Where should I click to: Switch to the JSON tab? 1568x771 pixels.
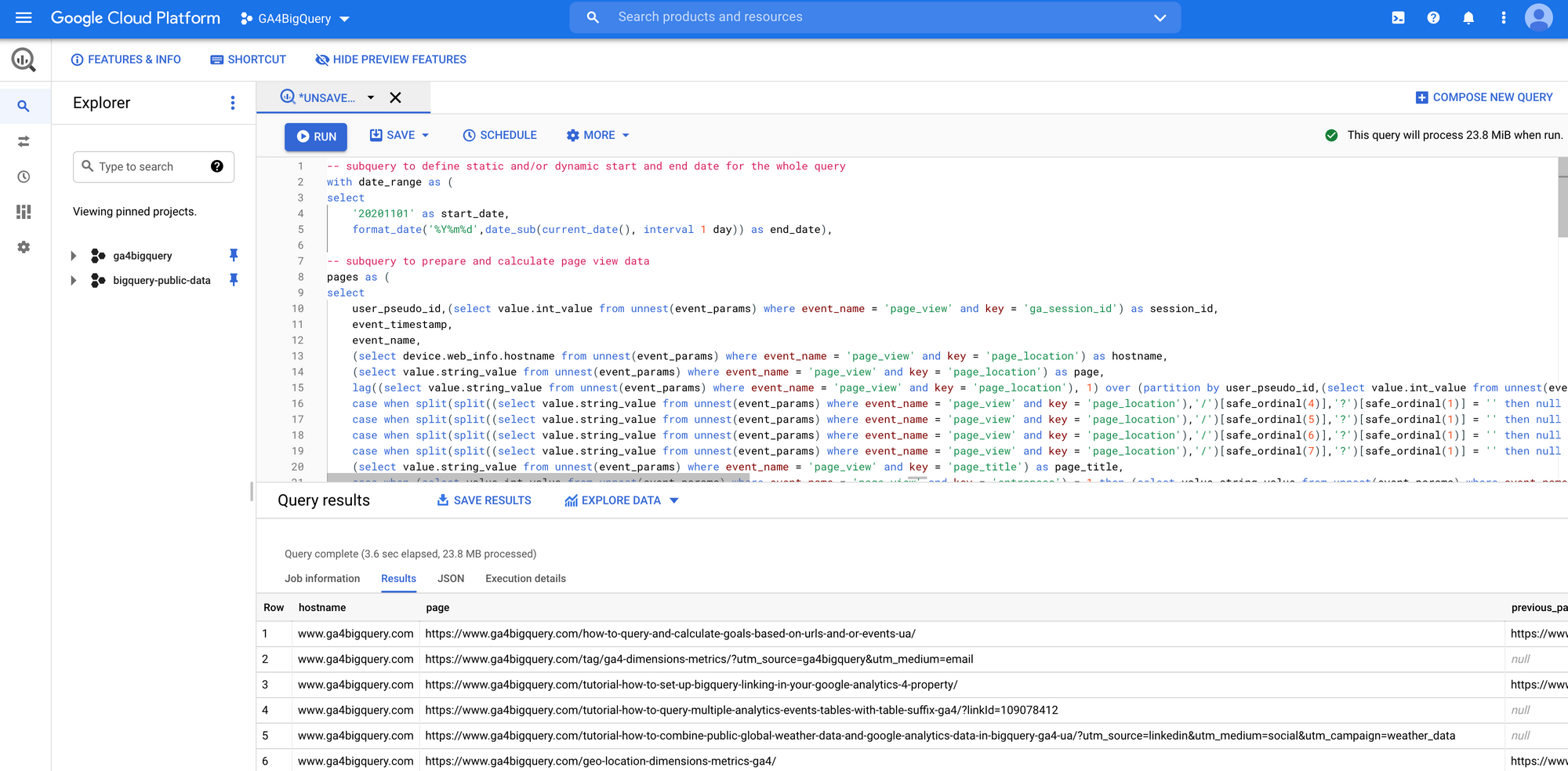[x=451, y=579]
